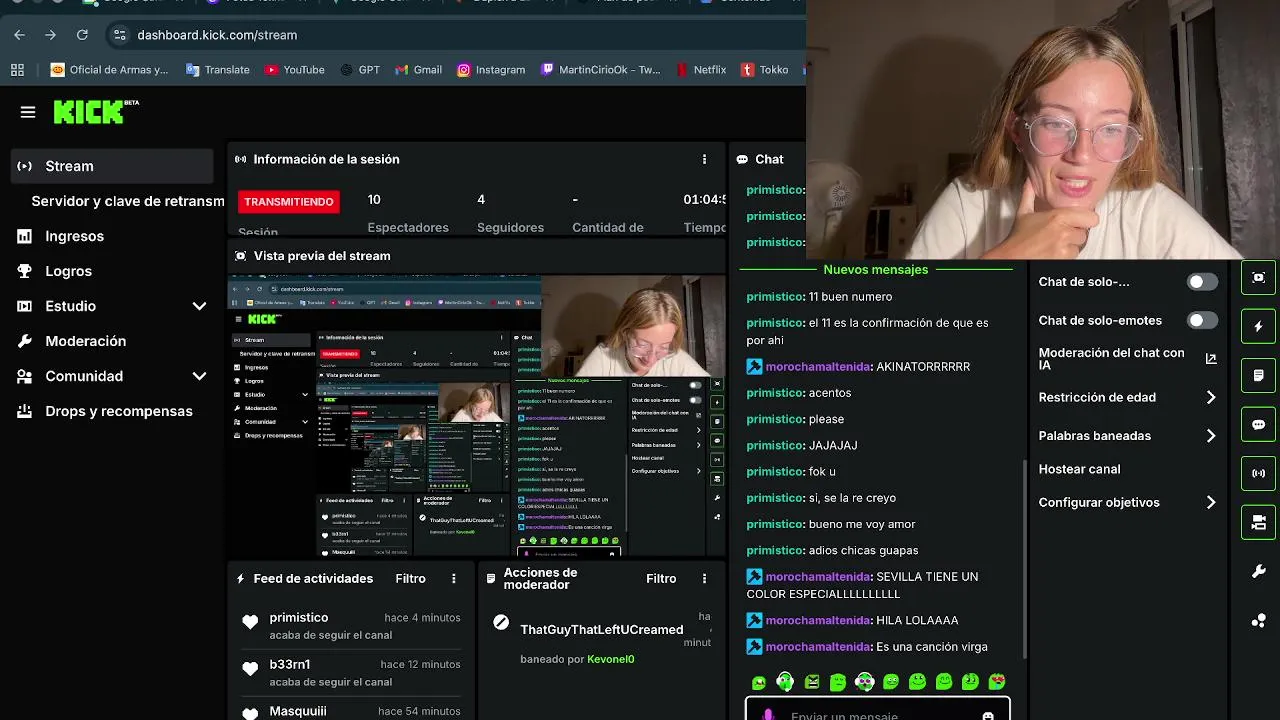Image resolution: width=1280 pixels, height=720 pixels.
Task: Open Filtro in Acciones de moderador
Action: pyautogui.click(x=661, y=579)
